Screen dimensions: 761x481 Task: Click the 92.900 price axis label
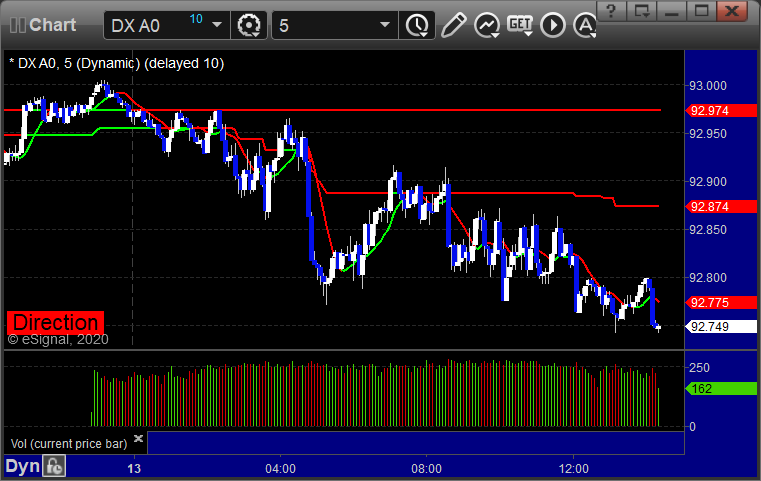click(708, 182)
